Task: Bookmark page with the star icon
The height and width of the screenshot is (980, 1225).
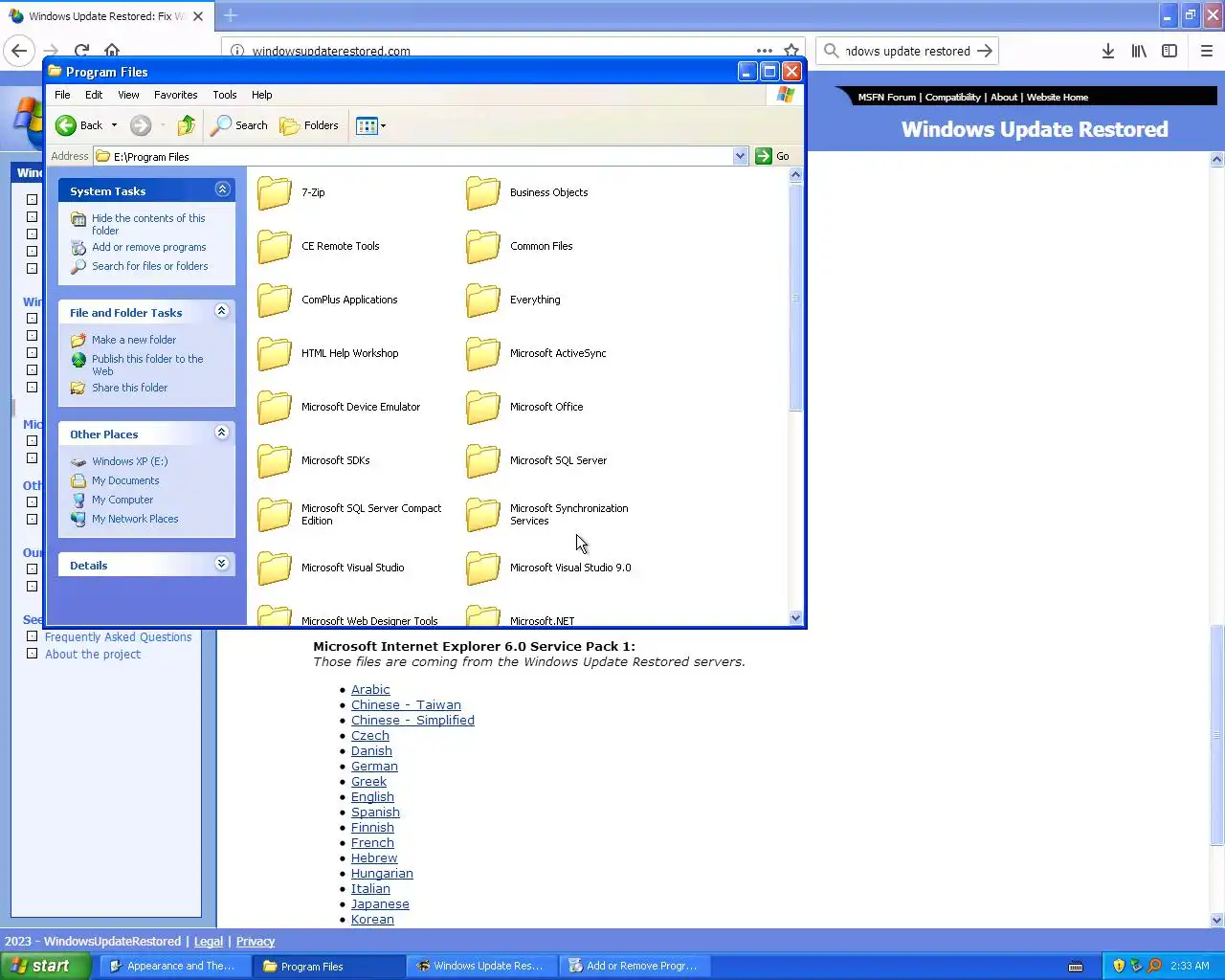Action: pyautogui.click(x=791, y=51)
